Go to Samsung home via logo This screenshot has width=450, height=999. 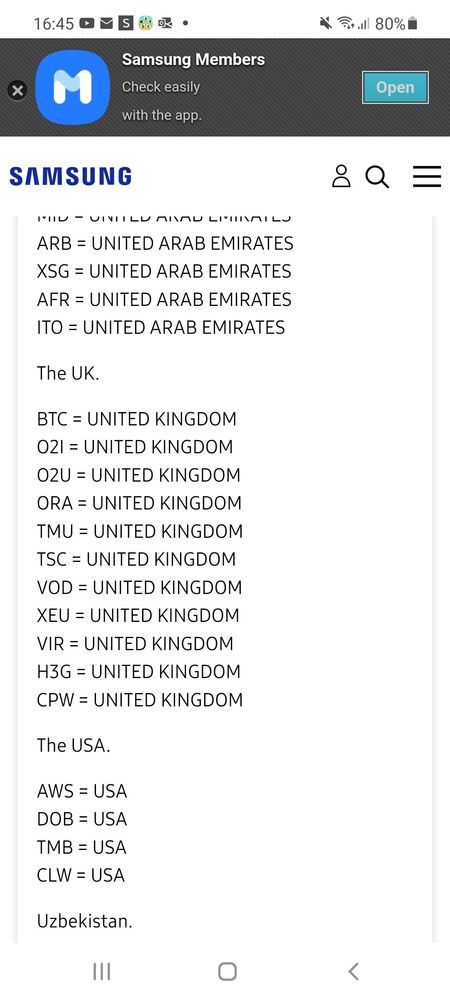(70, 176)
